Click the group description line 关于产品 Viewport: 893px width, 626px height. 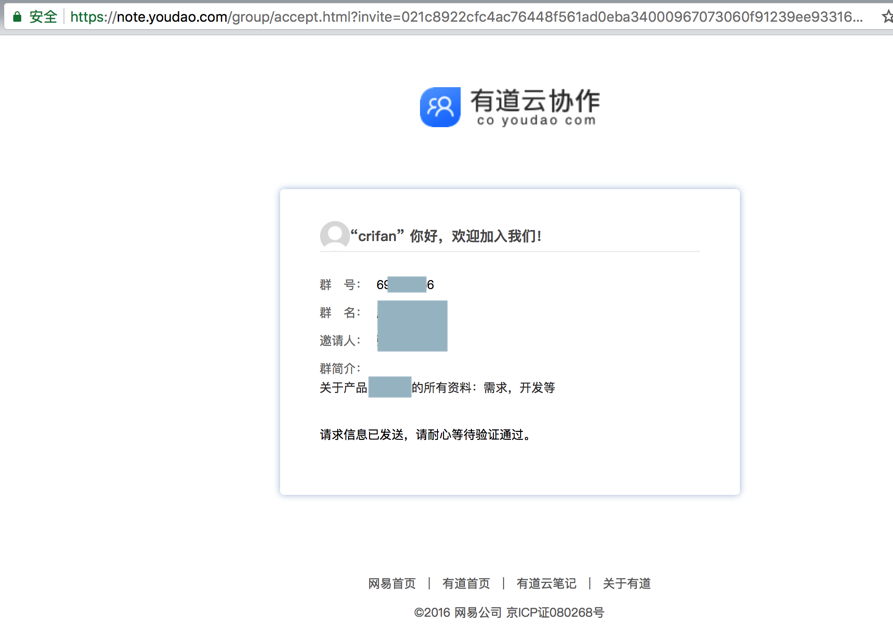pos(437,387)
